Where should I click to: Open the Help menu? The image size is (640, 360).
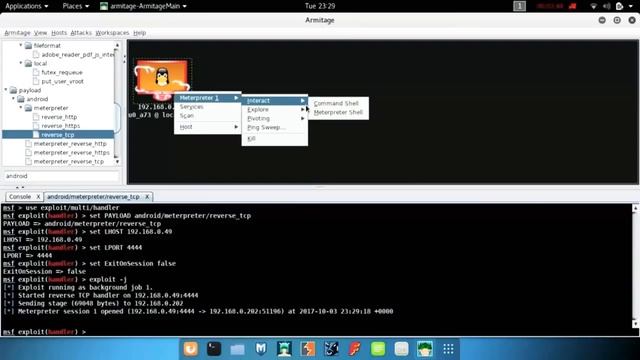coord(139,33)
